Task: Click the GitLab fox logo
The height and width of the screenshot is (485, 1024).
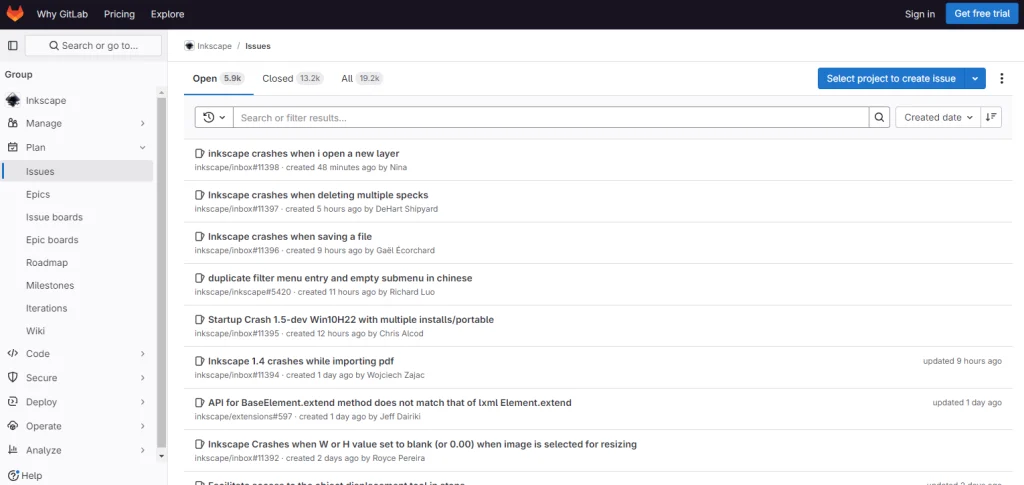Action: (15, 13)
